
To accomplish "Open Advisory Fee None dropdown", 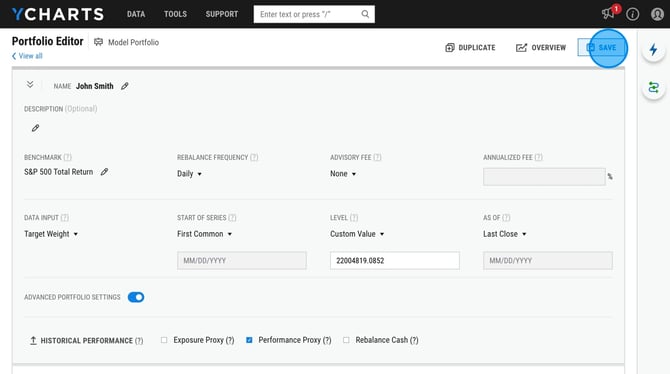I will tap(343, 174).
